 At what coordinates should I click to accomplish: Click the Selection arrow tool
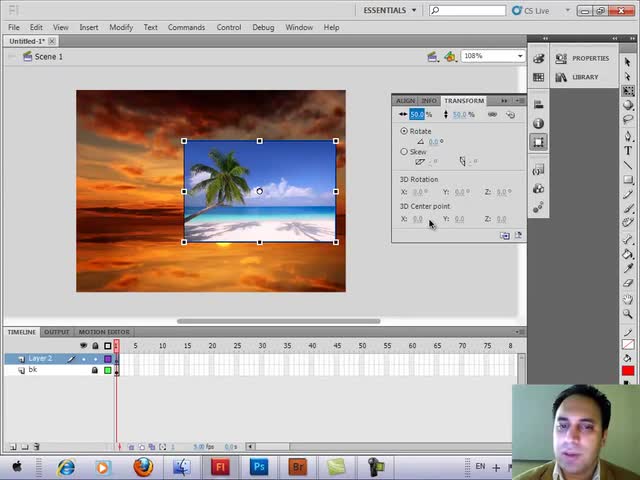click(x=628, y=62)
